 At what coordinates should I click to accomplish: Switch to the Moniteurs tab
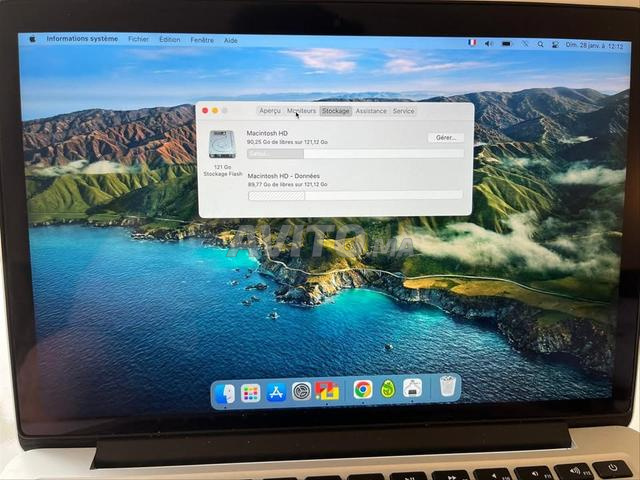(x=301, y=111)
